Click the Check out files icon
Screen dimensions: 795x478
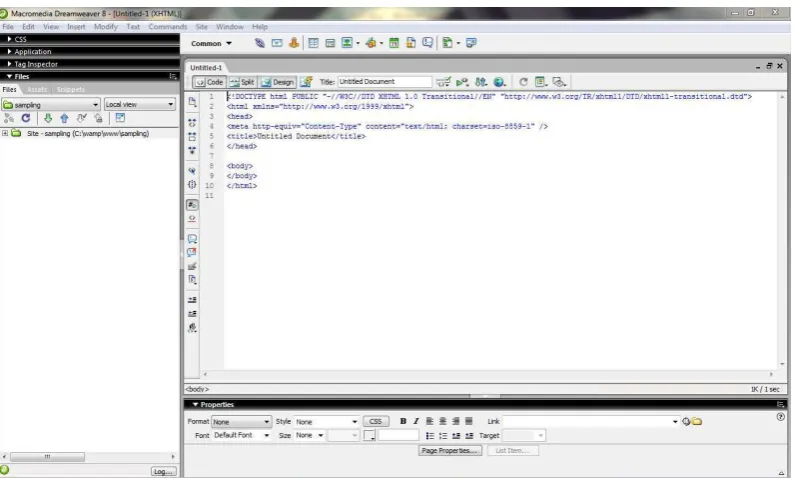click(81, 118)
